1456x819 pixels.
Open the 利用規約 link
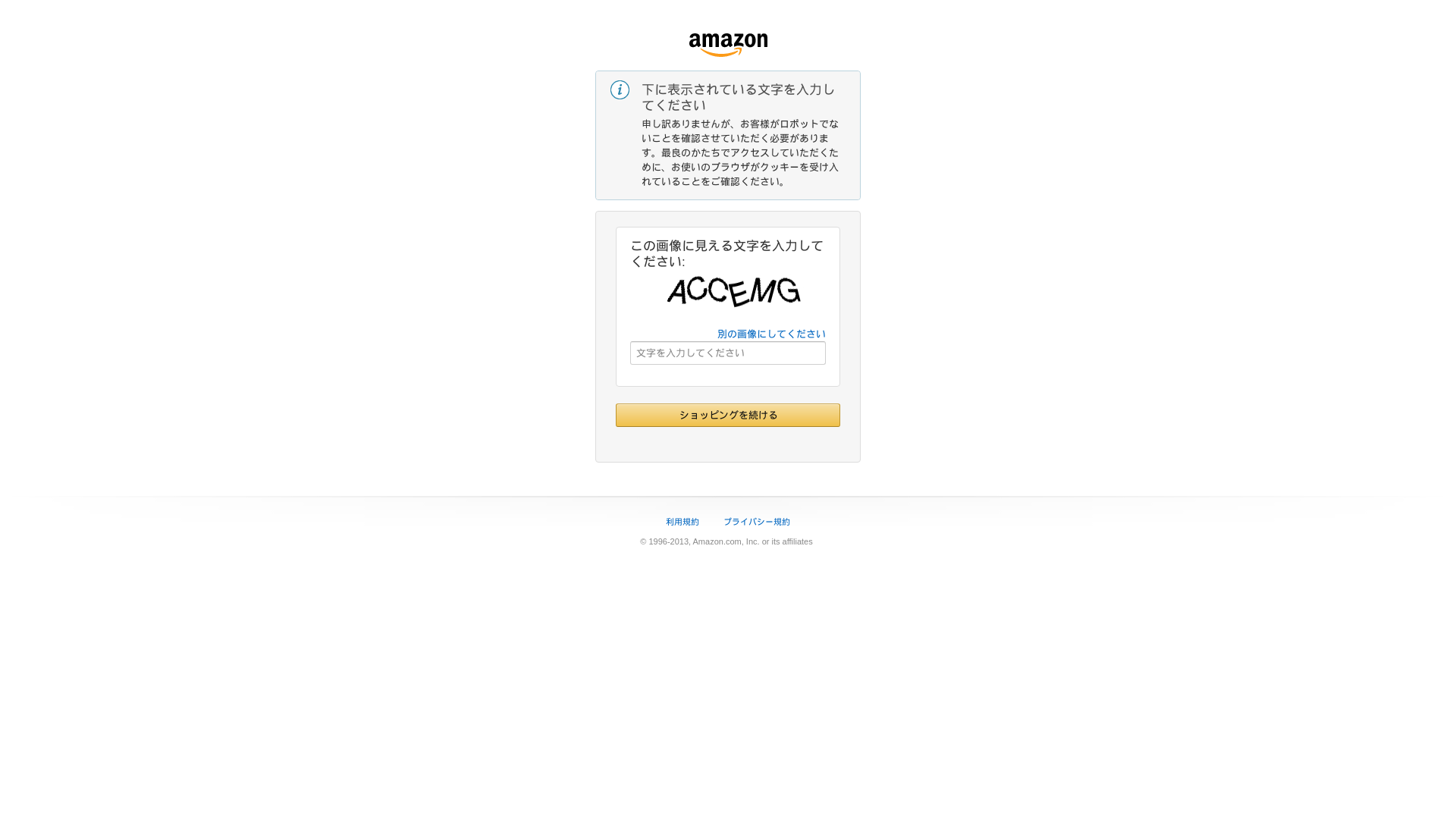click(682, 522)
